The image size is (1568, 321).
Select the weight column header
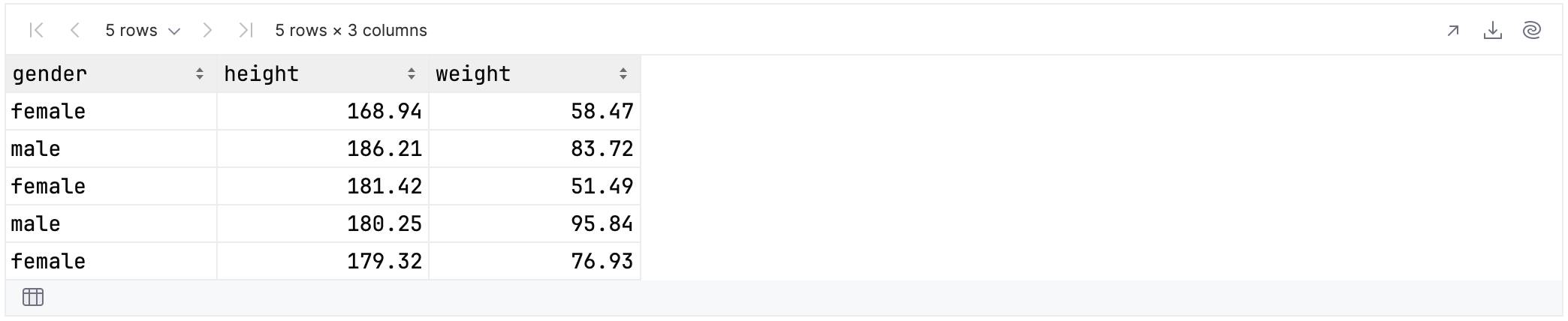[535, 73]
